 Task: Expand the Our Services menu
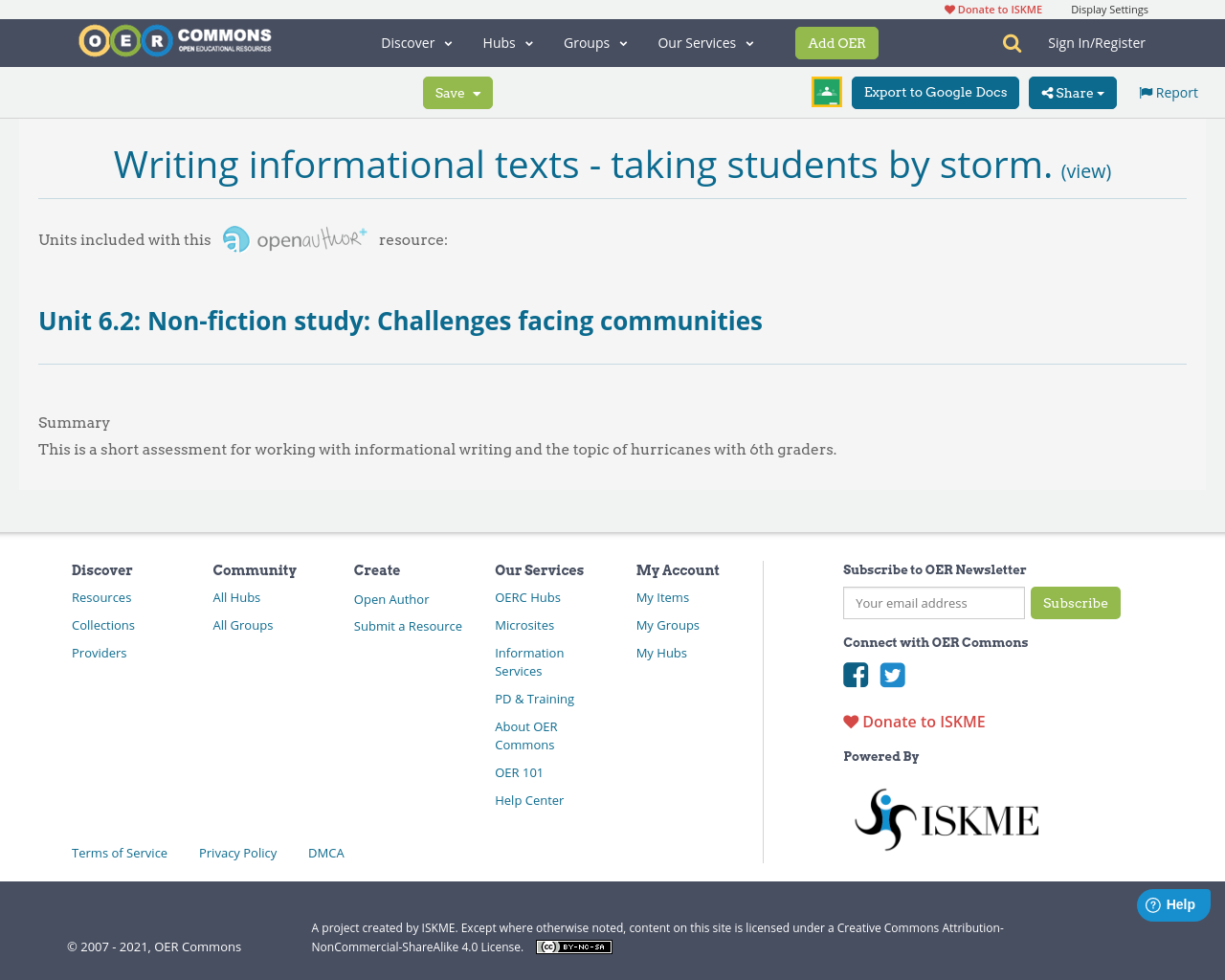pyautogui.click(x=704, y=42)
